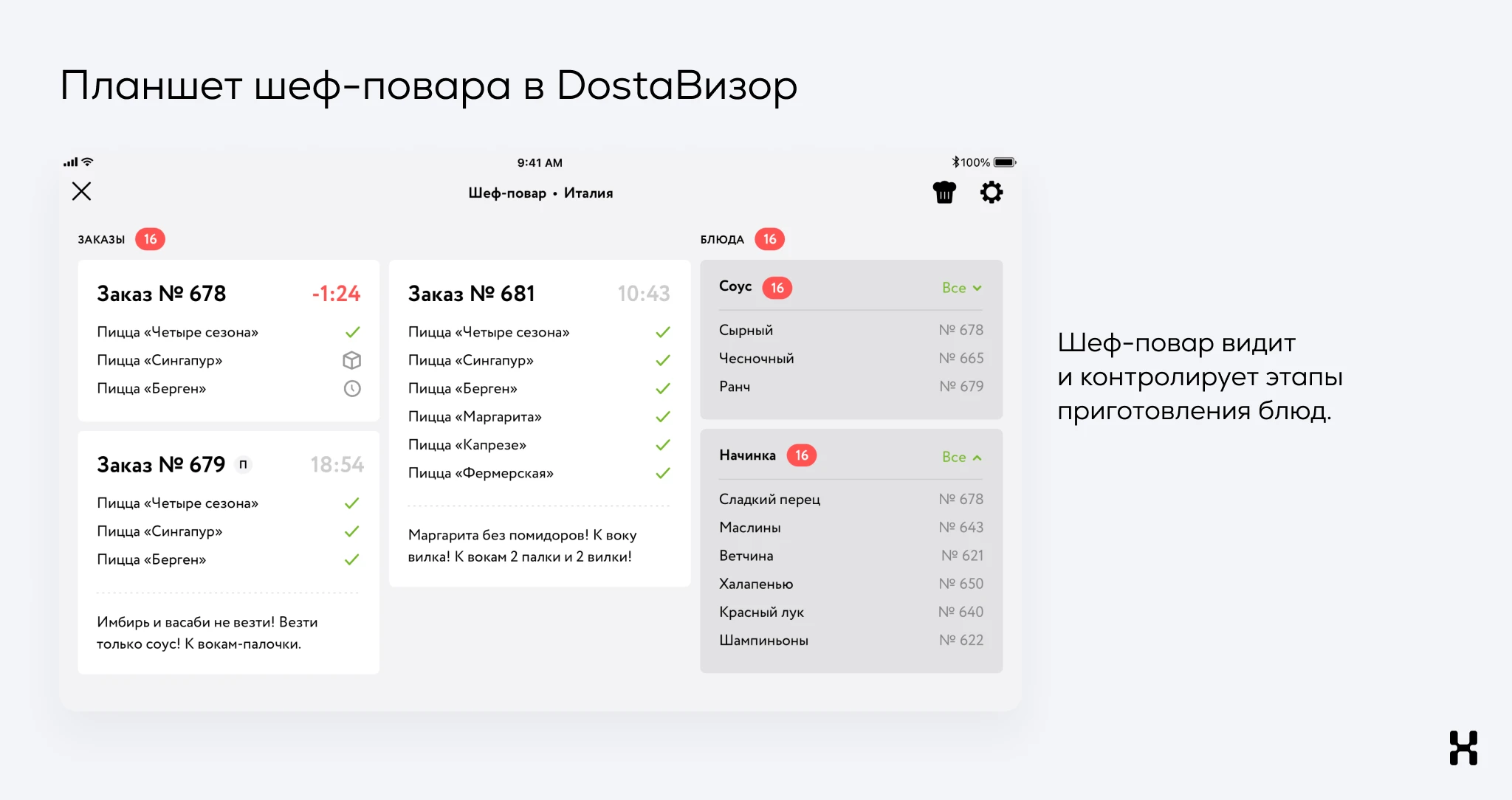Click box icon next to Сингапур in order 678
1512x800 pixels.
[352, 360]
